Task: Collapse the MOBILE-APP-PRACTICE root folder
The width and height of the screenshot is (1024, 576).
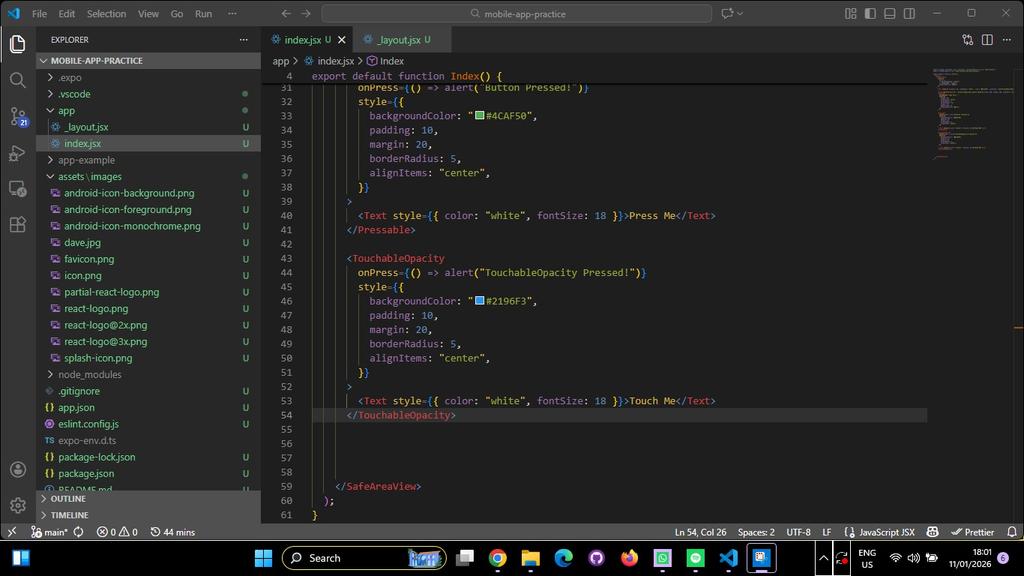Action: [149, 61]
